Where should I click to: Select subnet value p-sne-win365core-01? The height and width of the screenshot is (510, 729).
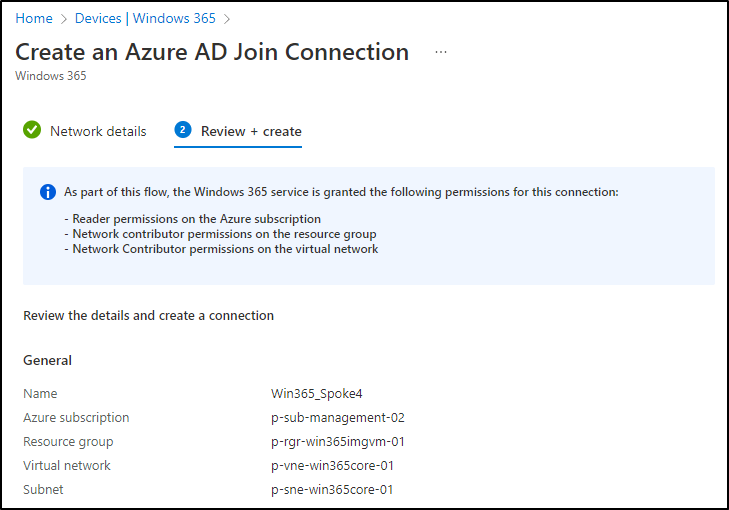pos(332,490)
